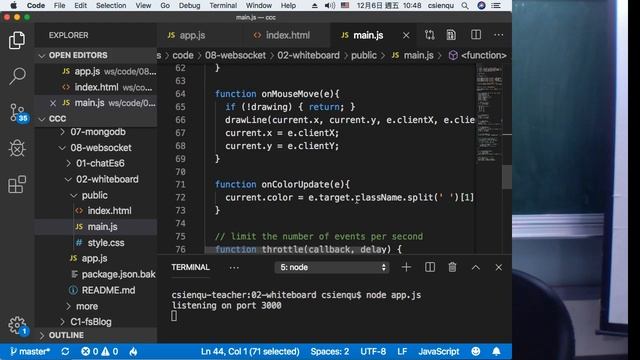Open index.html in the file tree

coord(109,211)
